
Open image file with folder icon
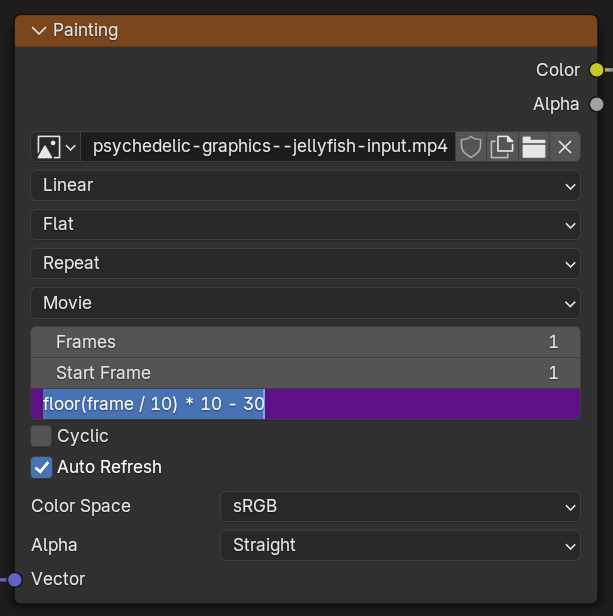pyautogui.click(x=534, y=147)
